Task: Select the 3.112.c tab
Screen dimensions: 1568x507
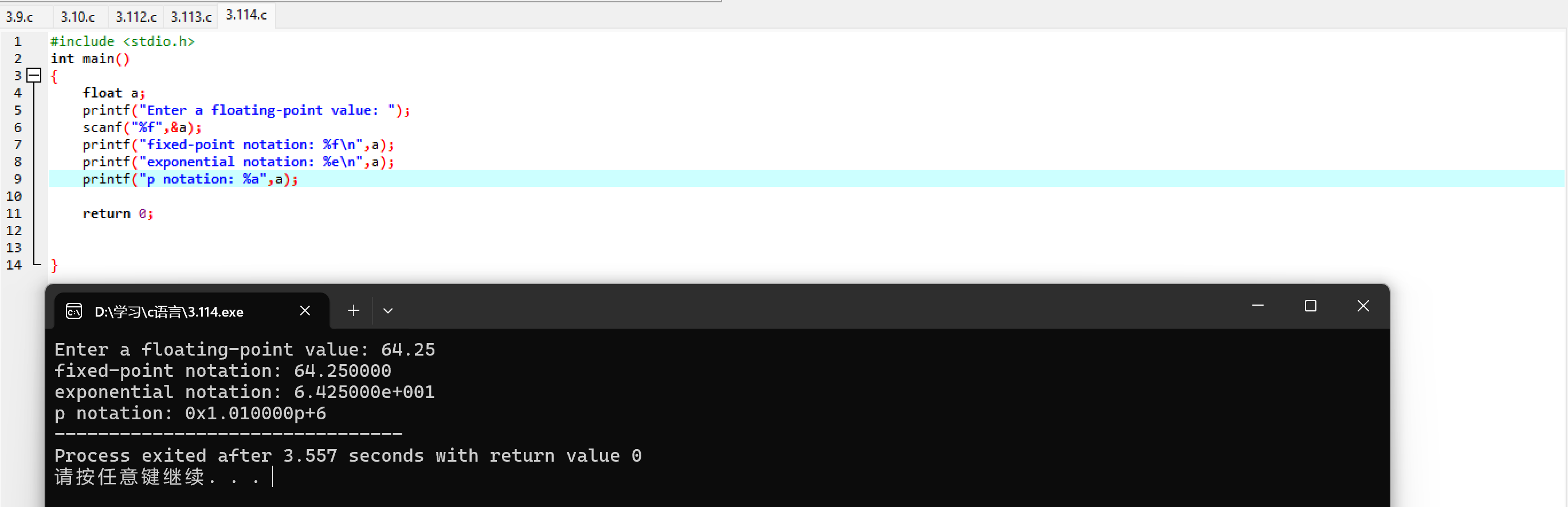Action: (136, 17)
